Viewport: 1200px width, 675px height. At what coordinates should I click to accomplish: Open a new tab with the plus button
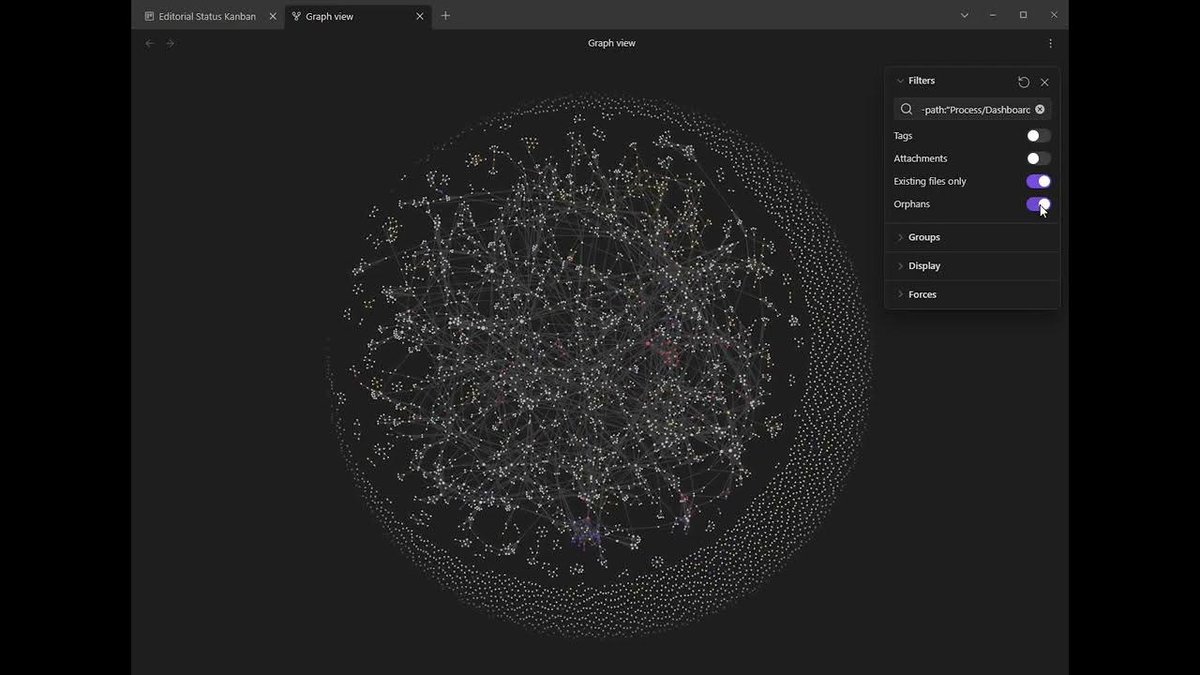[x=445, y=15]
